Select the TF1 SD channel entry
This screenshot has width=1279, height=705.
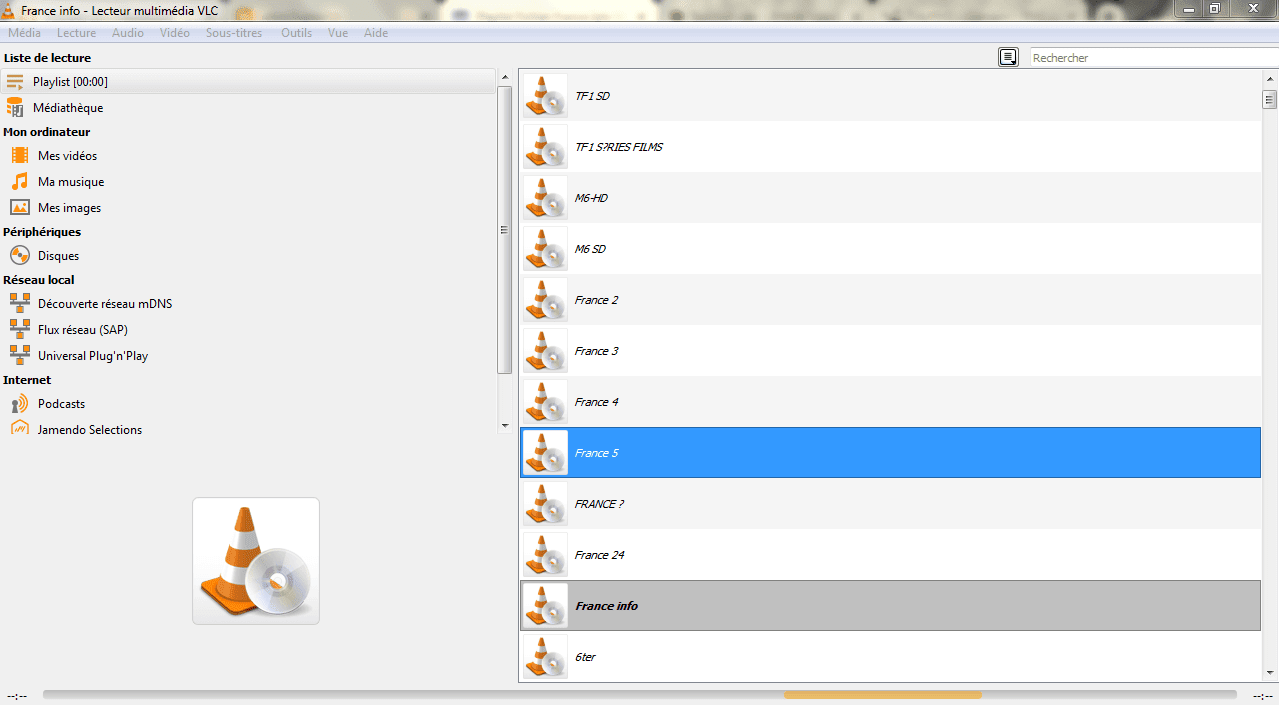pos(890,96)
